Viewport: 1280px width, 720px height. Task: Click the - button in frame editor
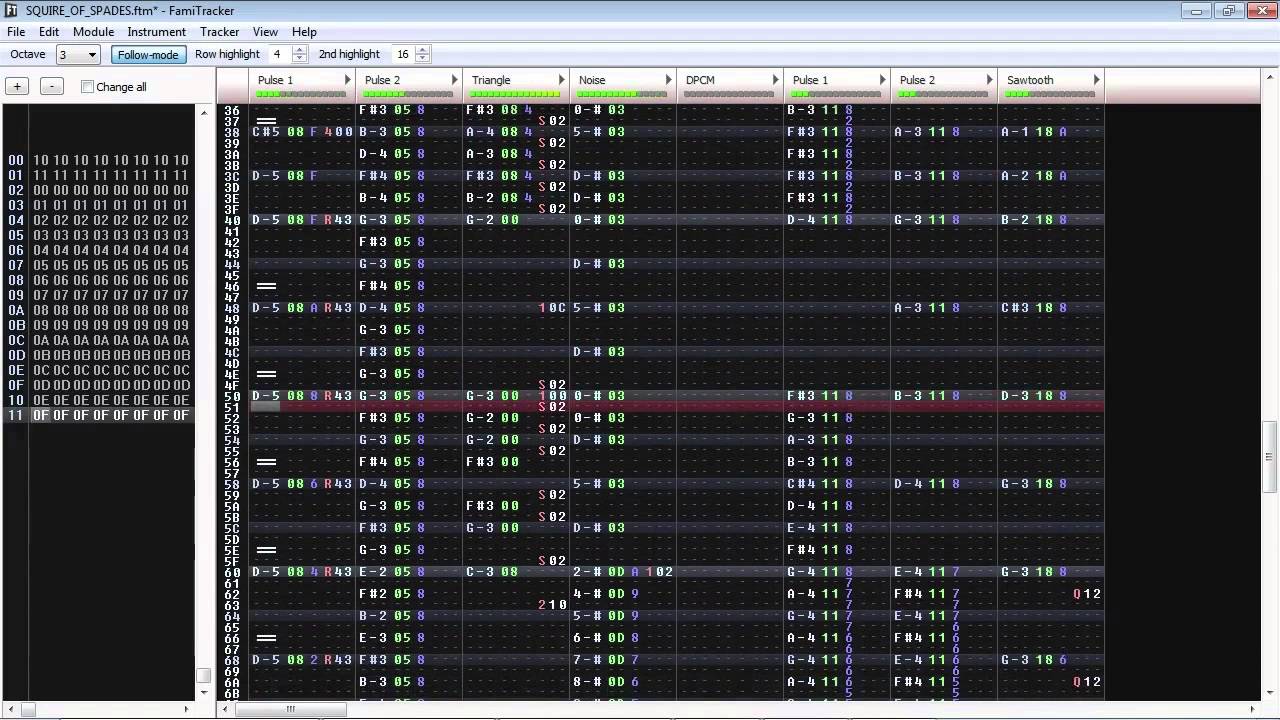pos(52,87)
